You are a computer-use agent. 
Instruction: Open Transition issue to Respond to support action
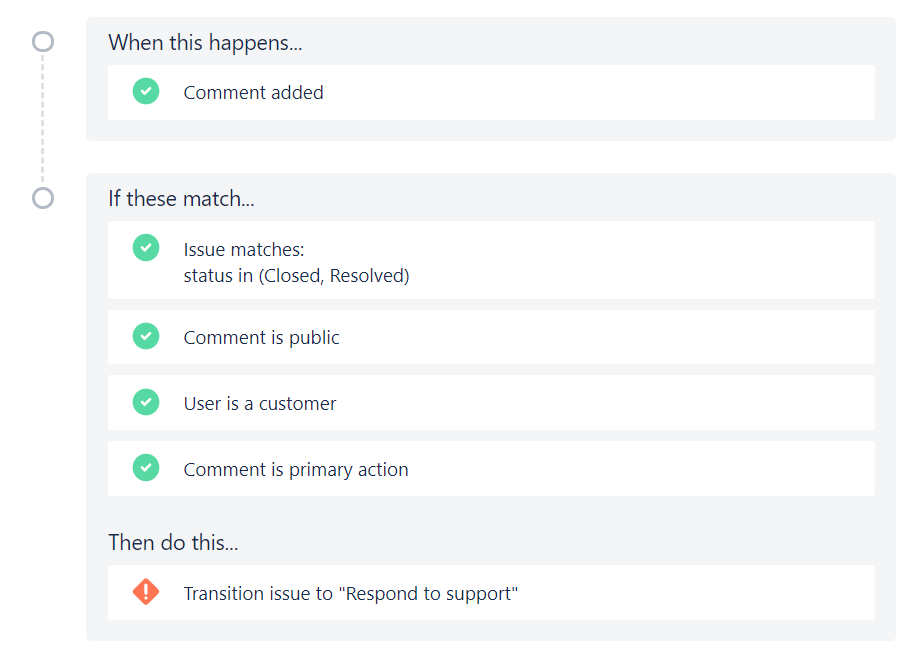pos(491,592)
